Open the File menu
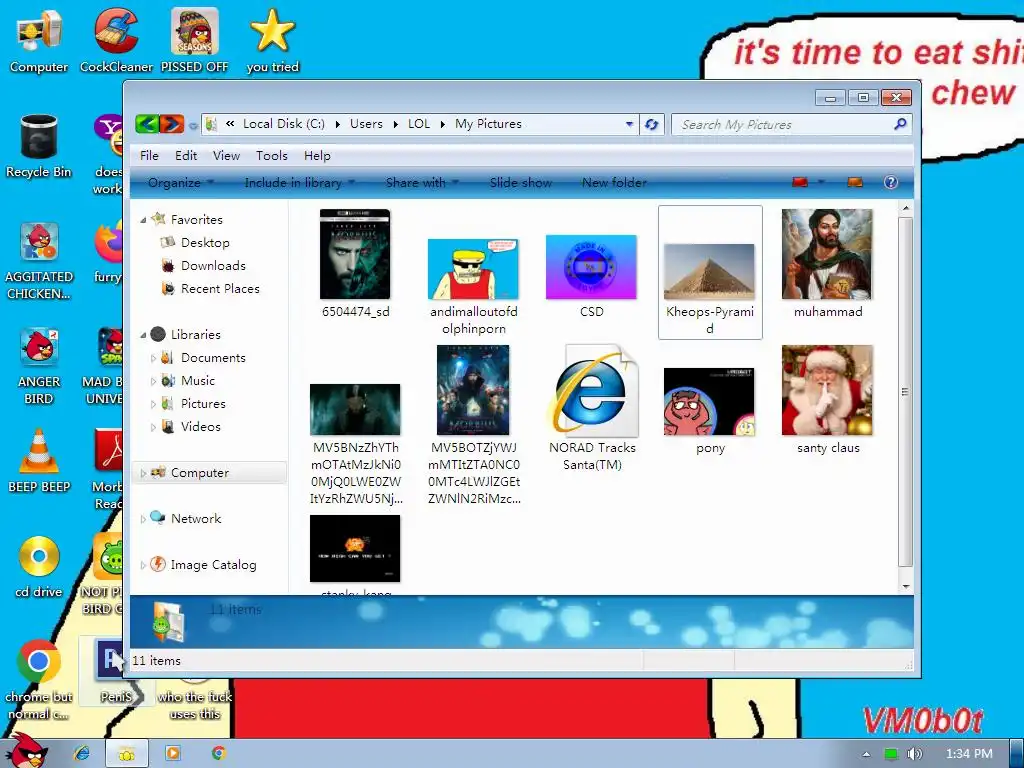The height and width of the screenshot is (768, 1024). [x=149, y=155]
